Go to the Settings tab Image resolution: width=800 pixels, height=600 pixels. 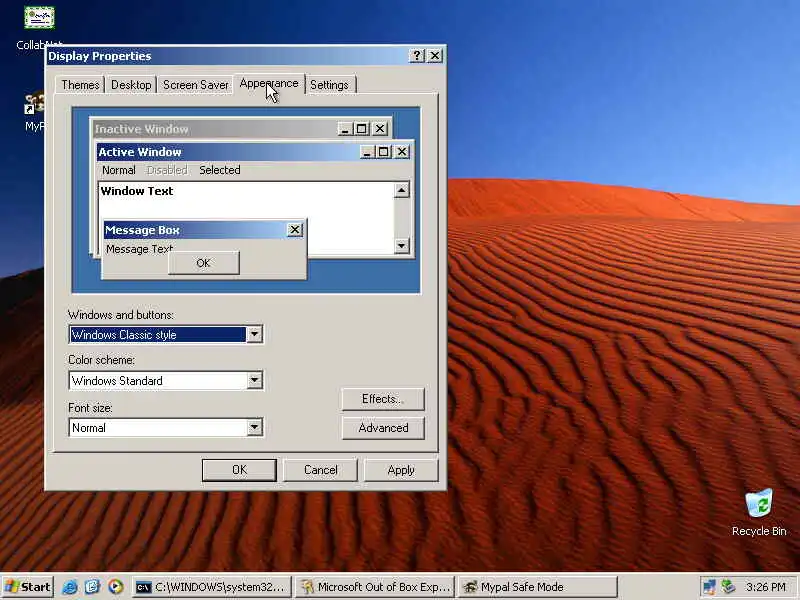[330, 85]
